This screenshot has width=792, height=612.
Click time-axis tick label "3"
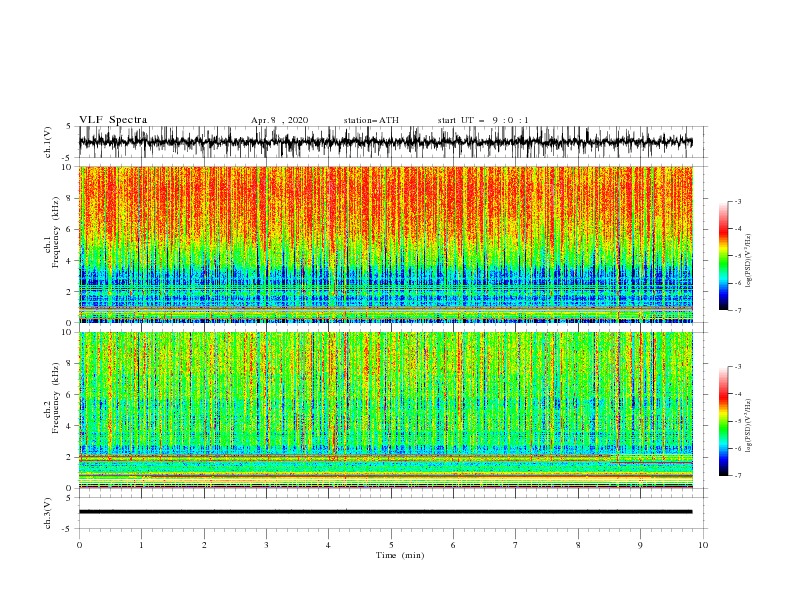(266, 545)
